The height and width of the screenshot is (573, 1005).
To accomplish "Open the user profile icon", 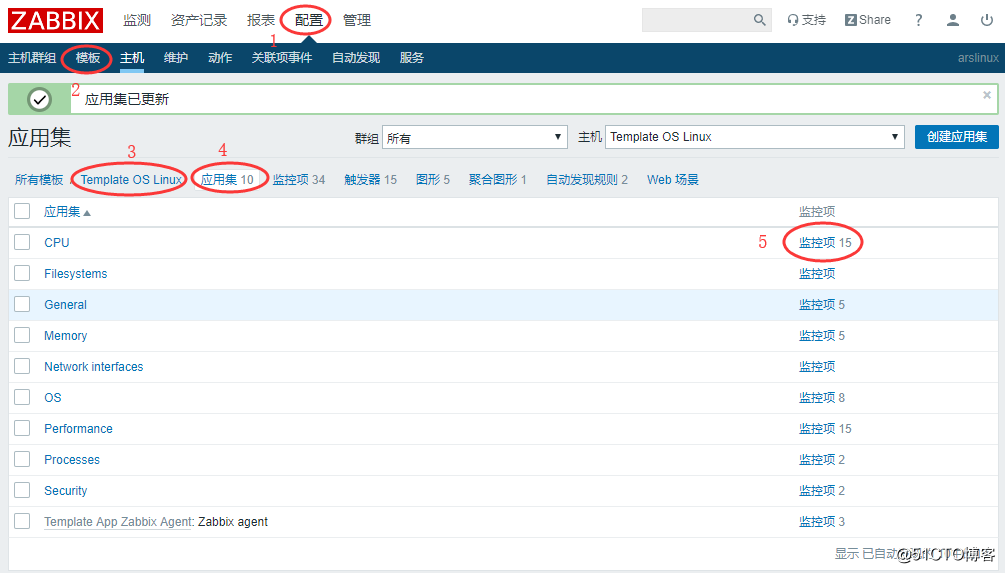I will click(953, 20).
